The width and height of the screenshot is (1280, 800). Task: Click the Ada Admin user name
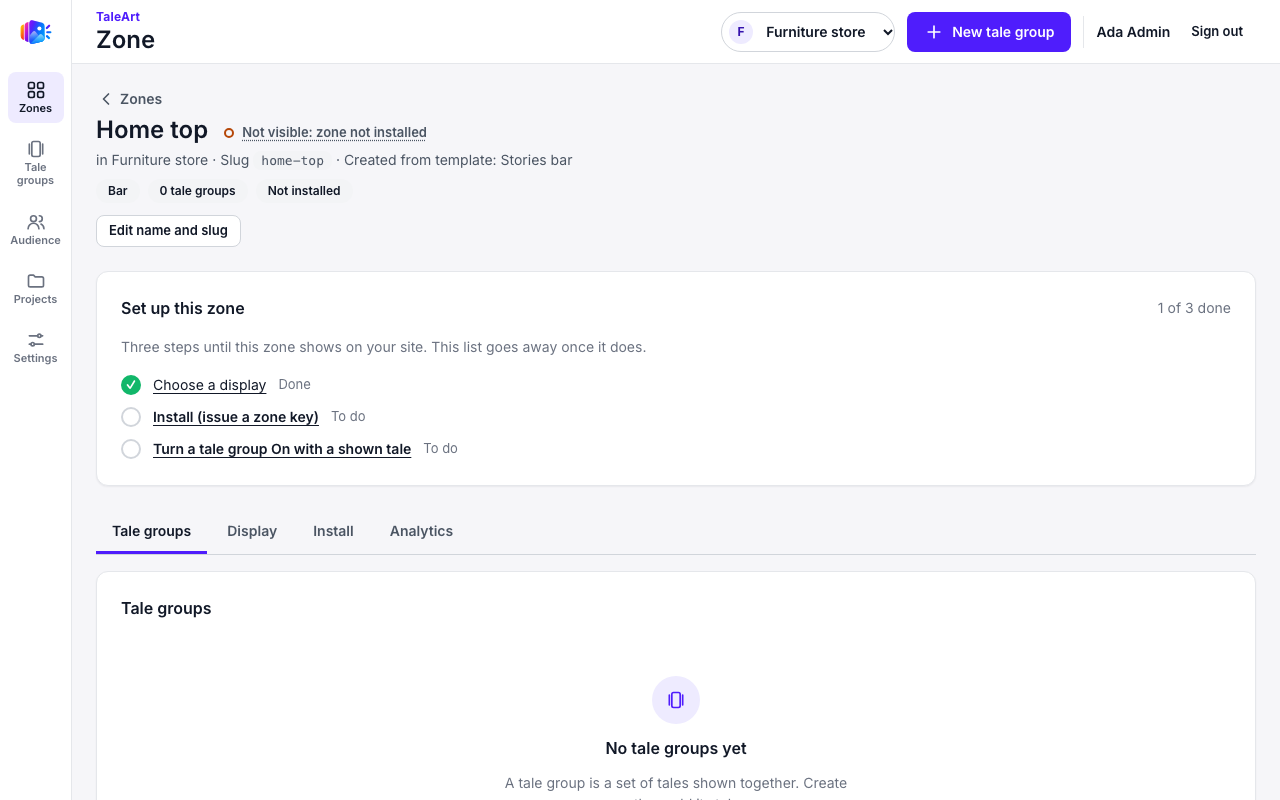click(x=1133, y=32)
